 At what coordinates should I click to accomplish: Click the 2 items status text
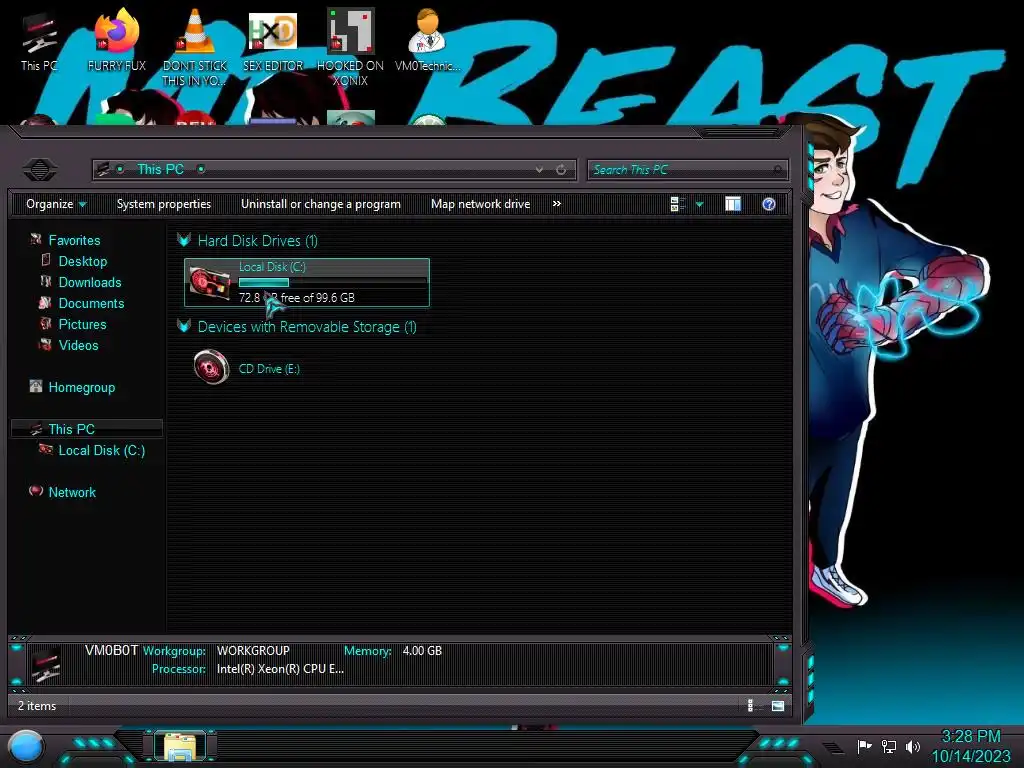coord(37,706)
